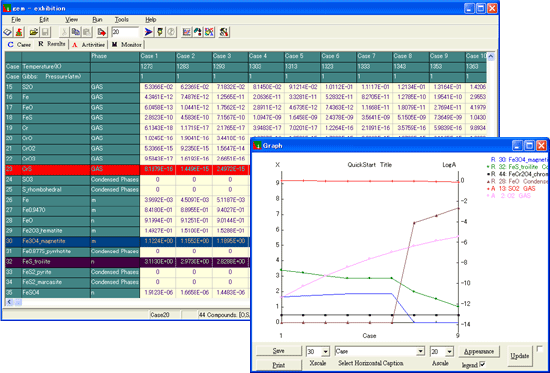Click the open folder toolbar icon
The image size is (550, 373).
[34, 32]
